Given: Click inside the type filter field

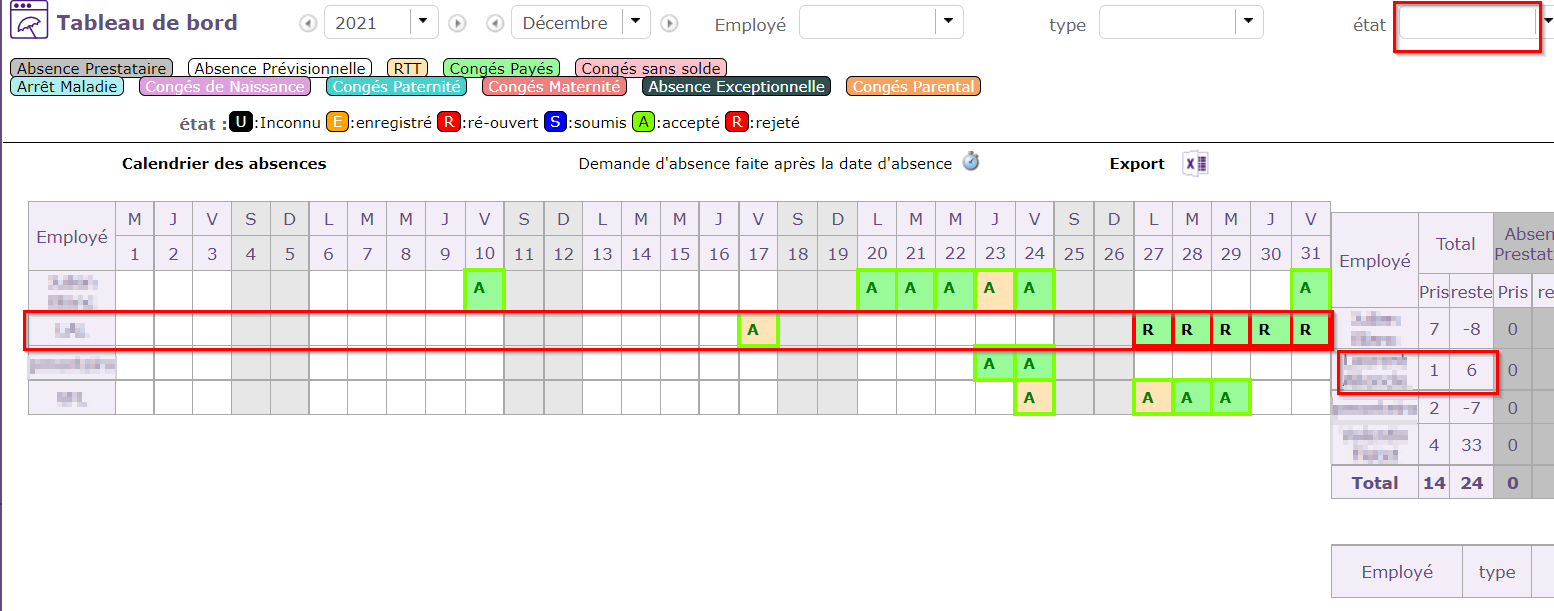Looking at the screenshot, I should 1168,22.
